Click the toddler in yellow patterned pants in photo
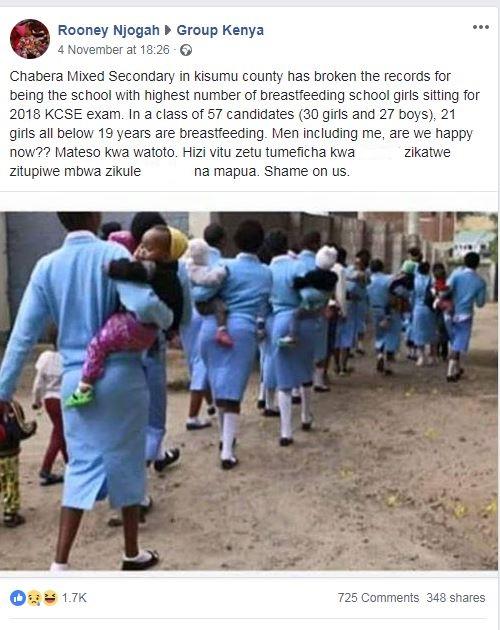This screenshot has width=500, height=630. [13, 462]
